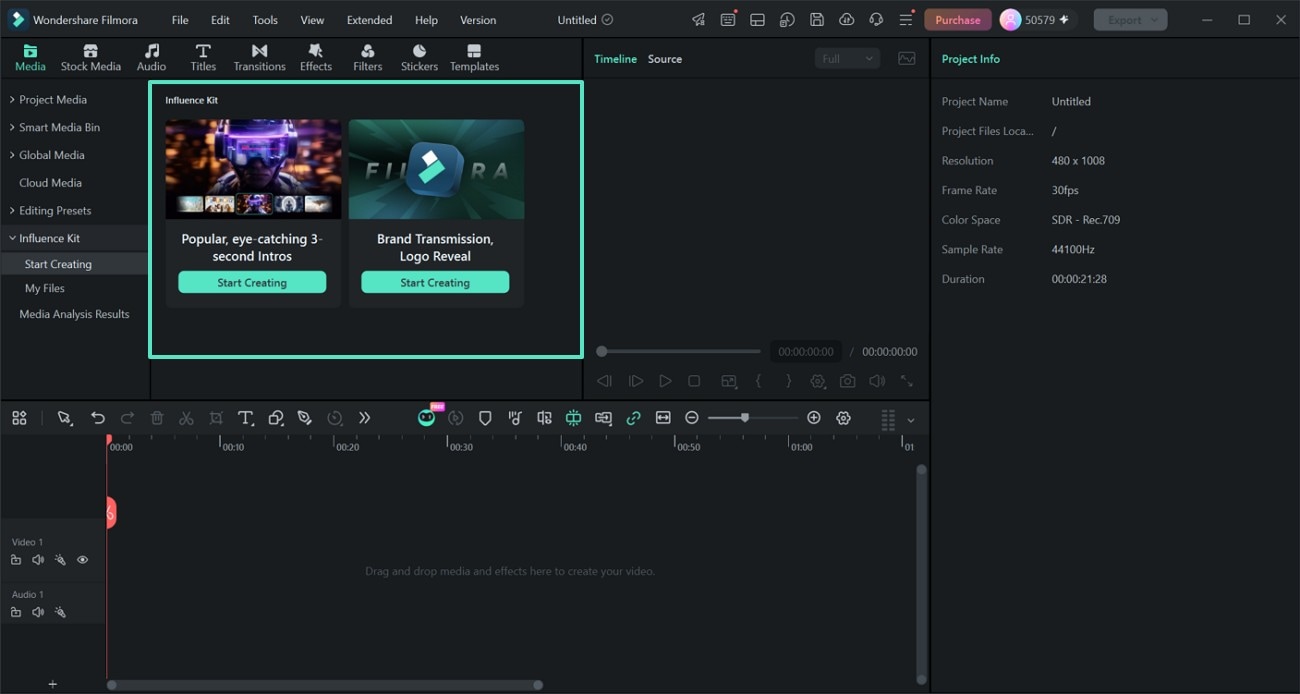Open the Extended menu
Image resolution: width=1300 pixels, height=694 pixels.
(x=369, y=20)
